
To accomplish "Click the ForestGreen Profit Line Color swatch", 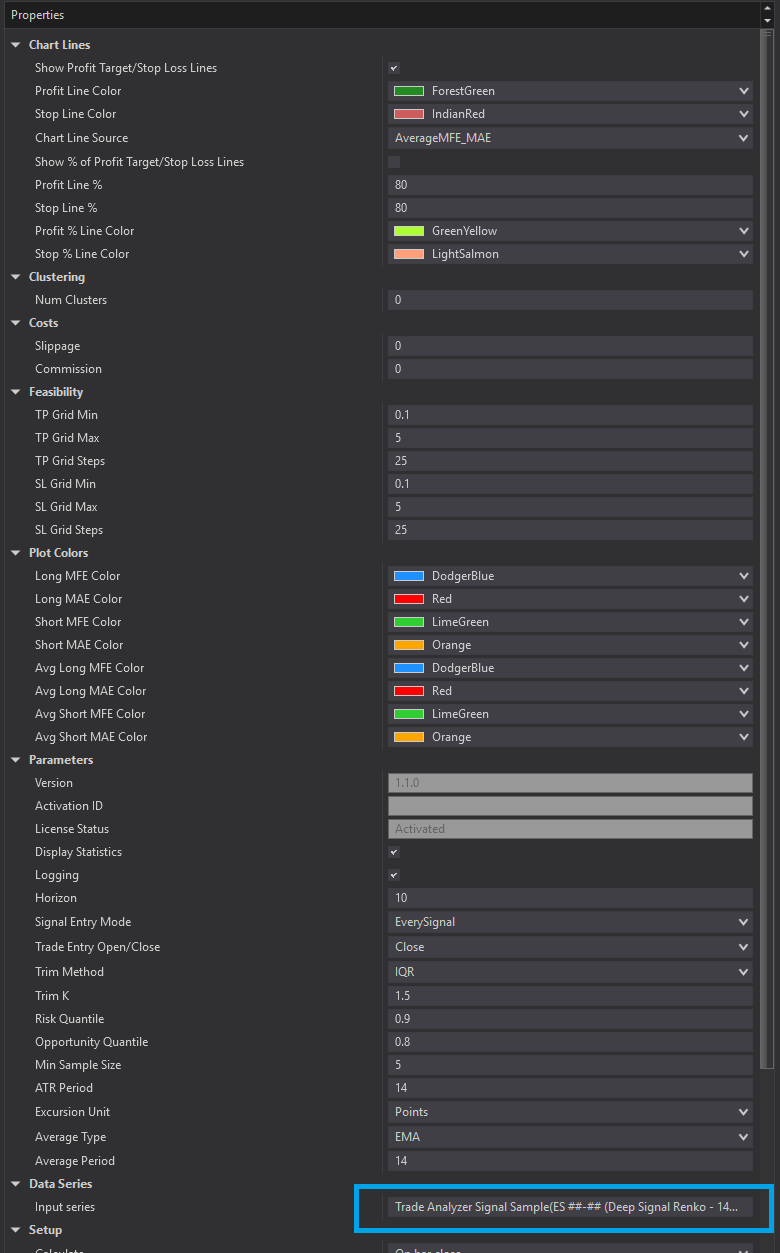I will 409,91.
